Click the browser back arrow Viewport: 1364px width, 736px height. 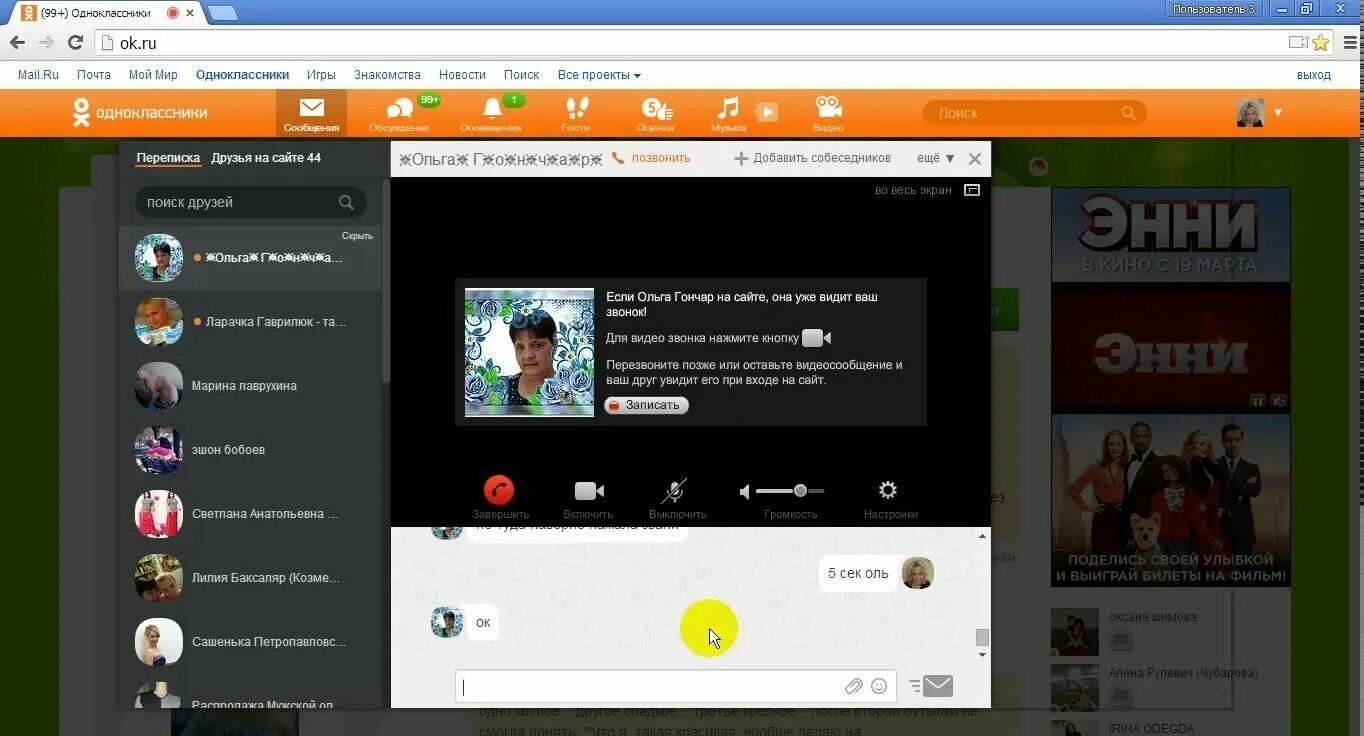pyautogui.click(x=17, y=42)
